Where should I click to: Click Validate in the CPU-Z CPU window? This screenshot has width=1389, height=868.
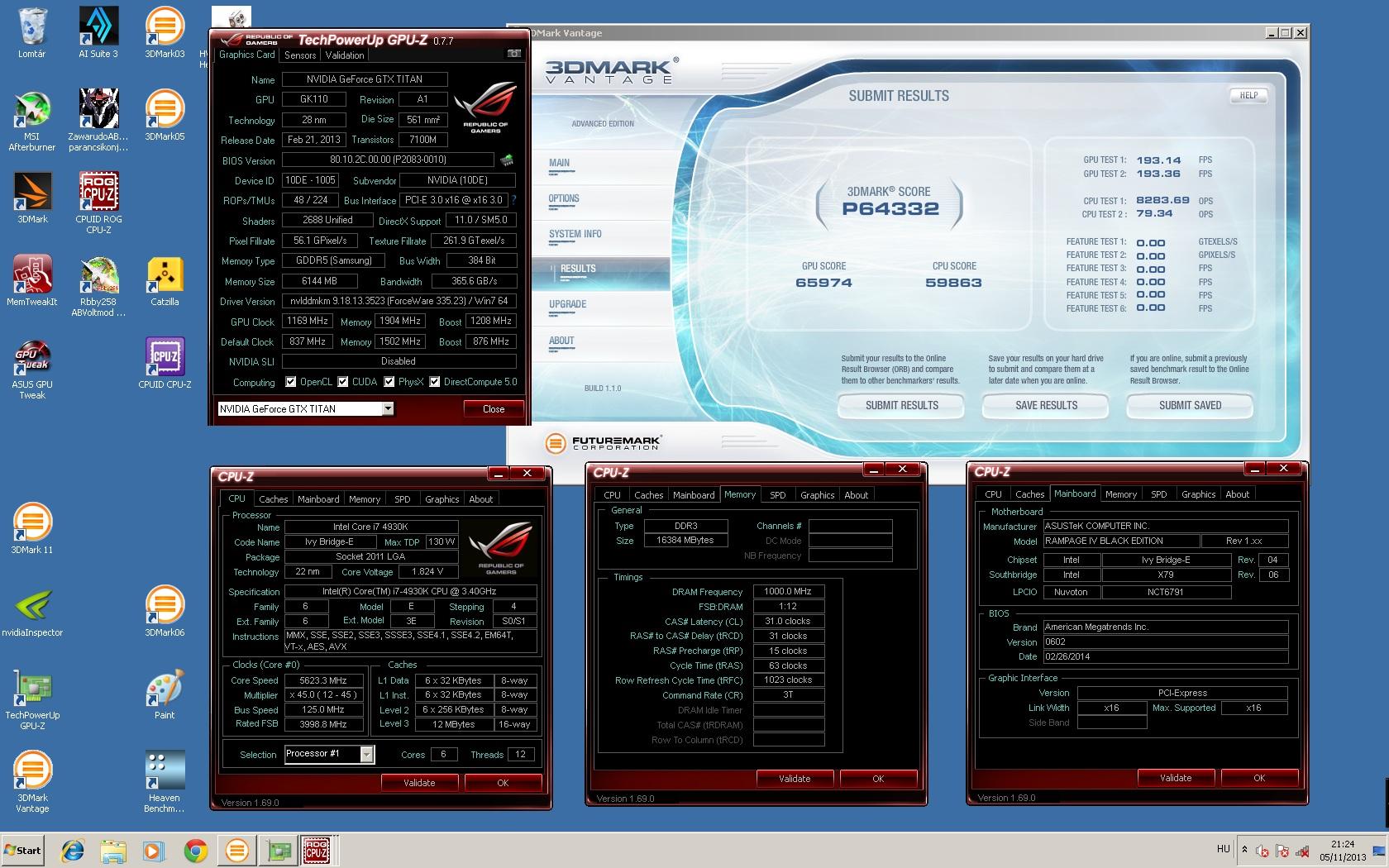point(419,782)
